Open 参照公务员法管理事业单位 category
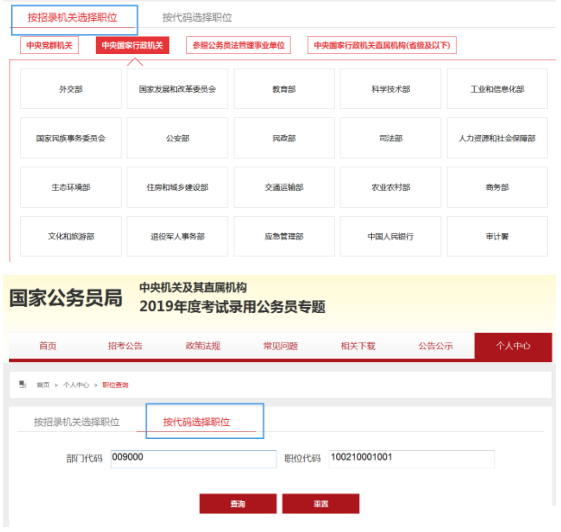This screenshot has height=532, width=561. coord(238,45)
